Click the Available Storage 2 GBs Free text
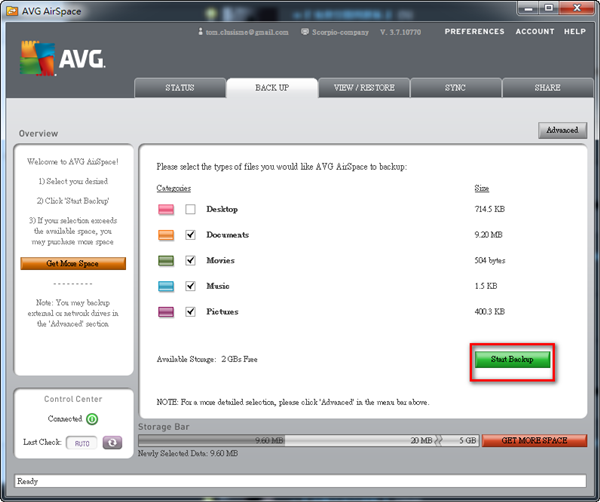Image resolution: width=600 pixels, height=502 pixels. pyautogui.click(x=207, y=359)
